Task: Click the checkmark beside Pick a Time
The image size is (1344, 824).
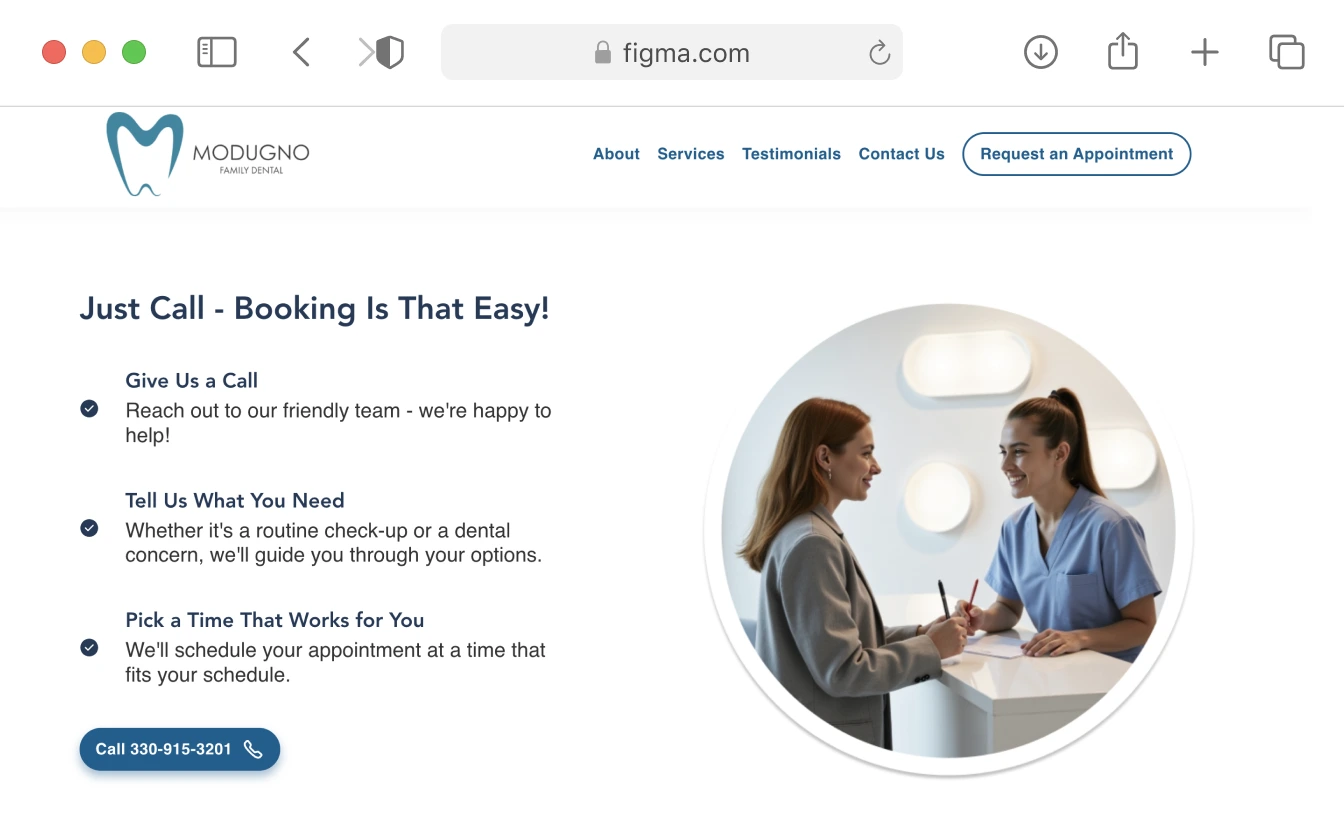Action: click(x=89, y=648)
